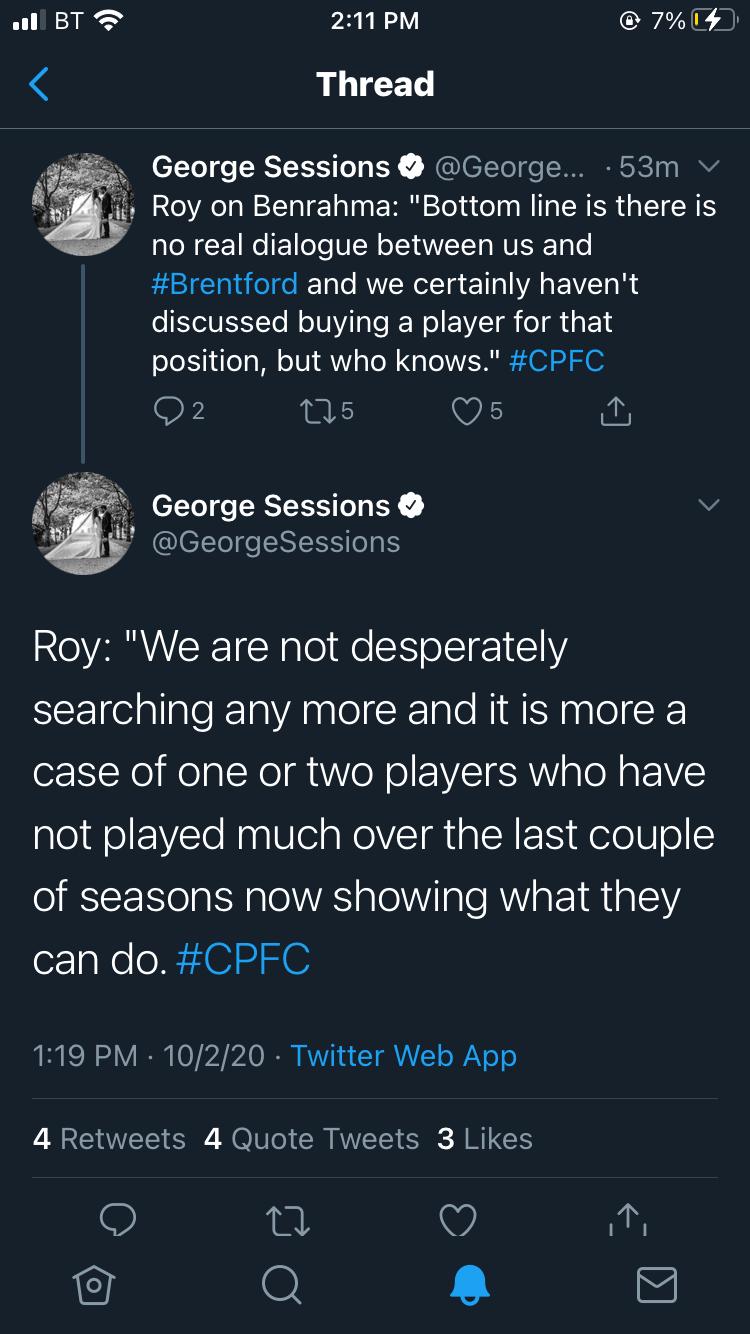Reply to the main tweet
The width and height of the screenshot is (750, 1334).
tap(118, 1220)
